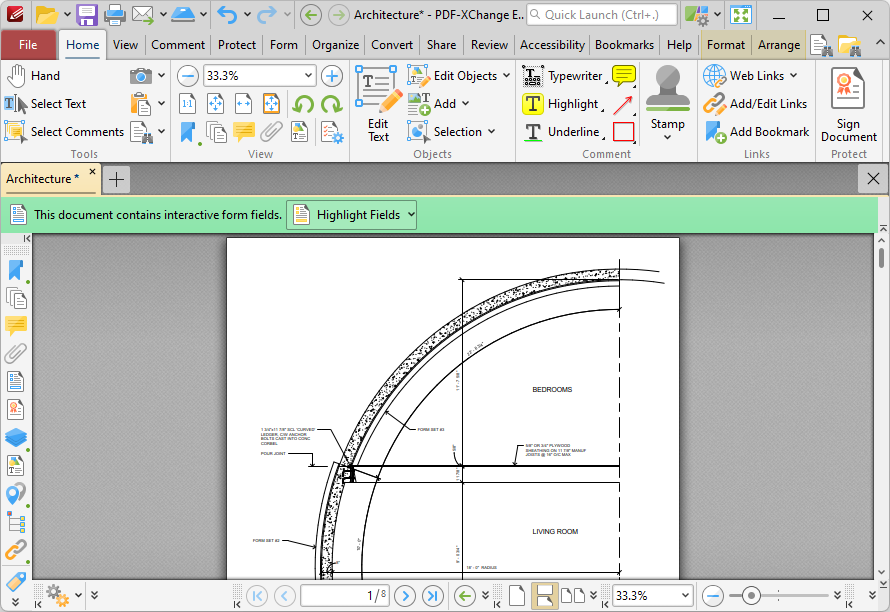Click the Format contextual tab
This screenshot has width=890, height=612.
coord(725,45)
